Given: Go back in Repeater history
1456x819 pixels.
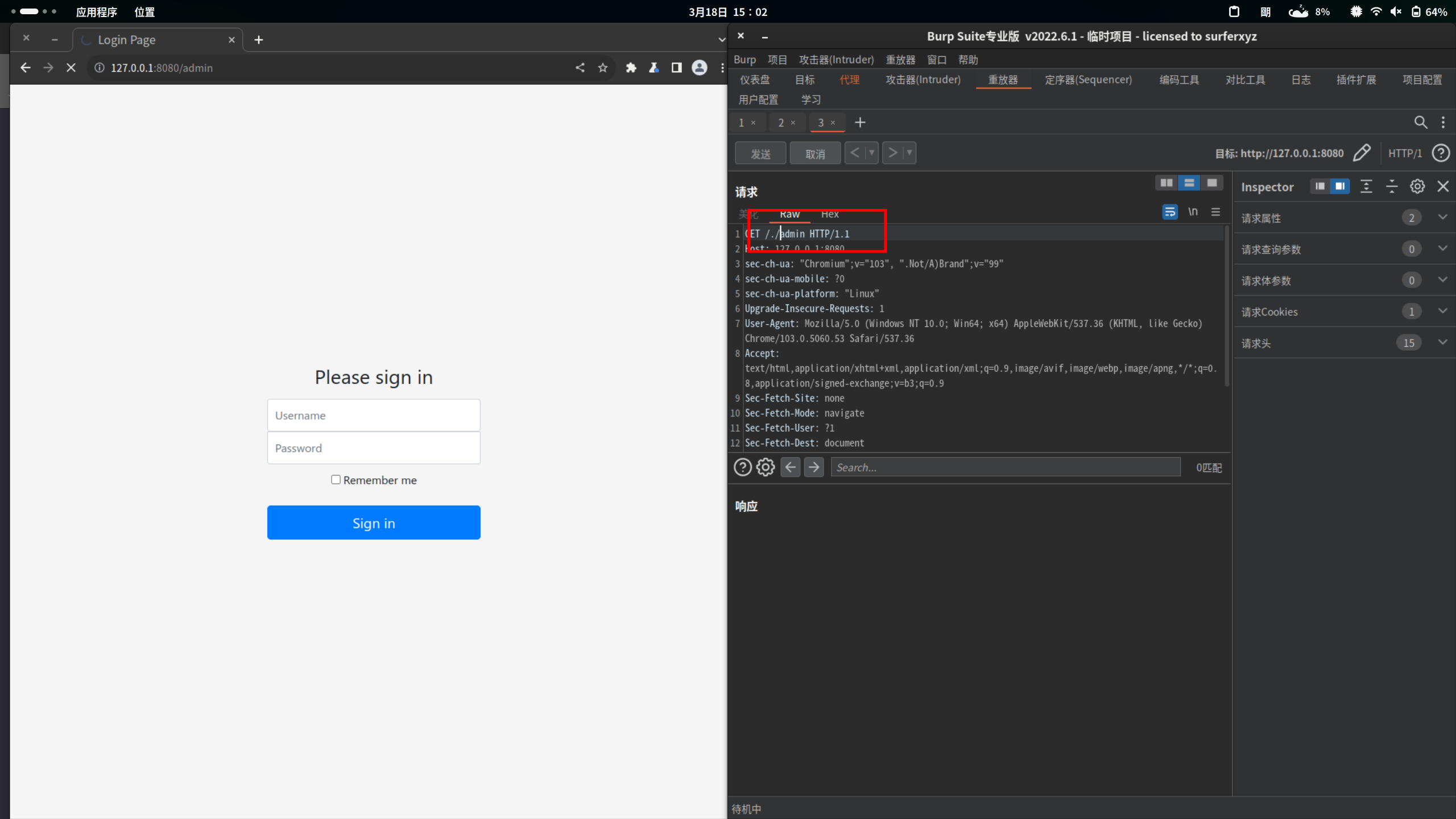Looking at the screenshot, I should tap(854, 153).
